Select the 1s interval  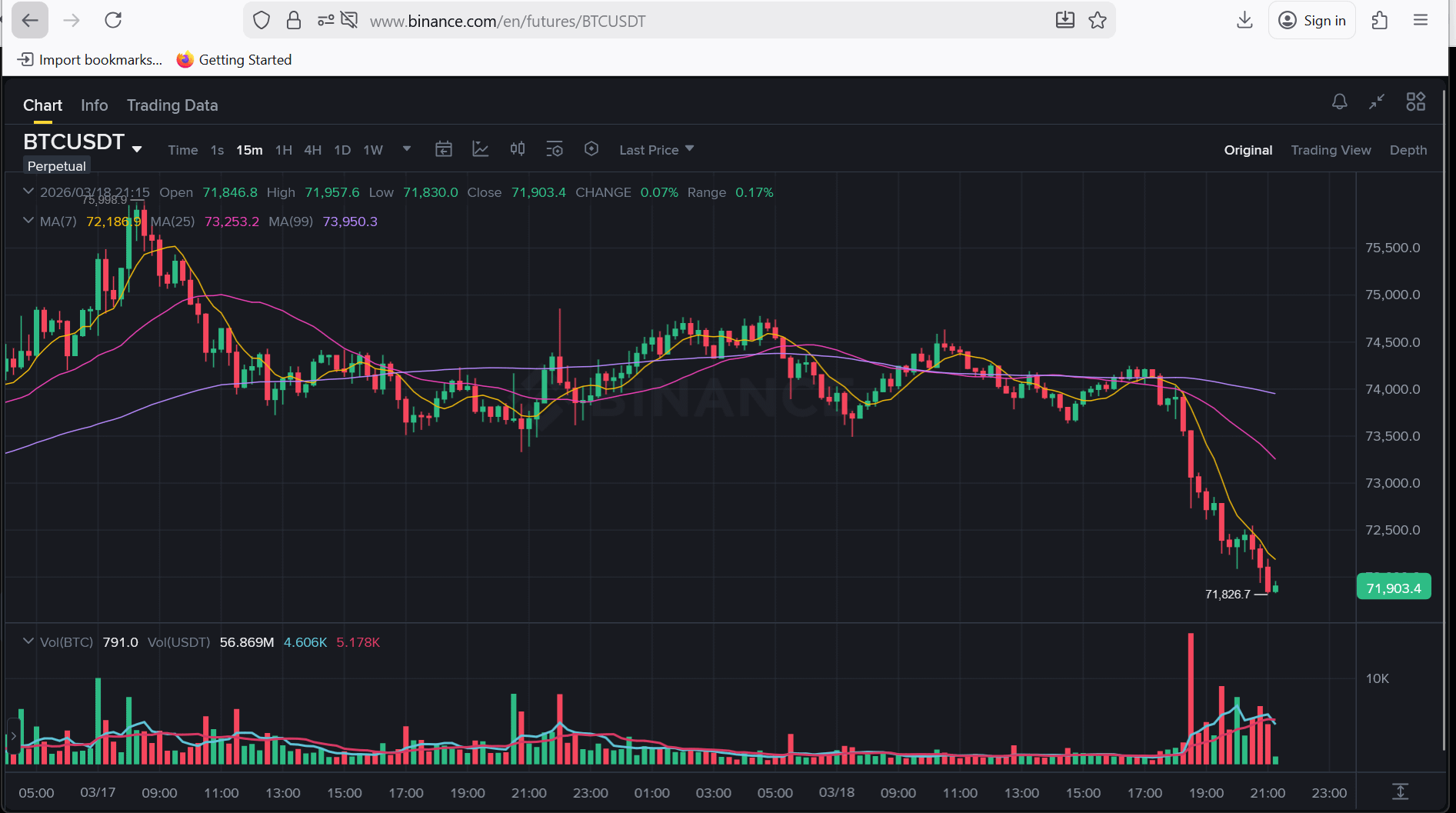(x=218, y=150)
